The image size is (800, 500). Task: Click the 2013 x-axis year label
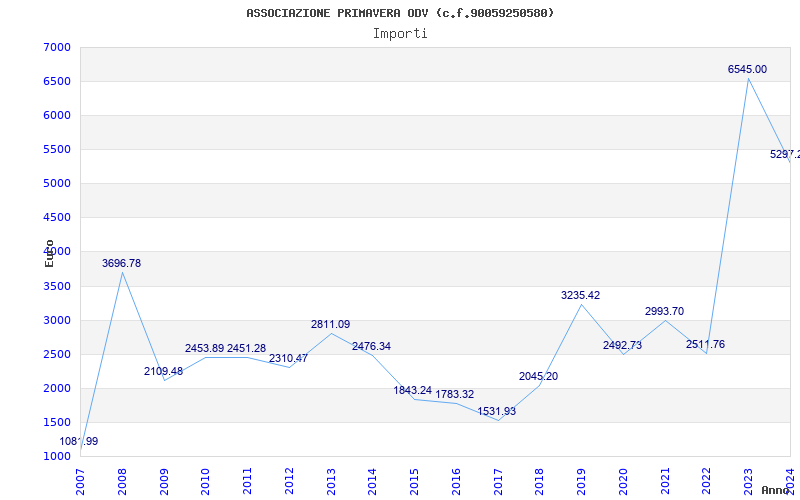click(x=331, y=482)
